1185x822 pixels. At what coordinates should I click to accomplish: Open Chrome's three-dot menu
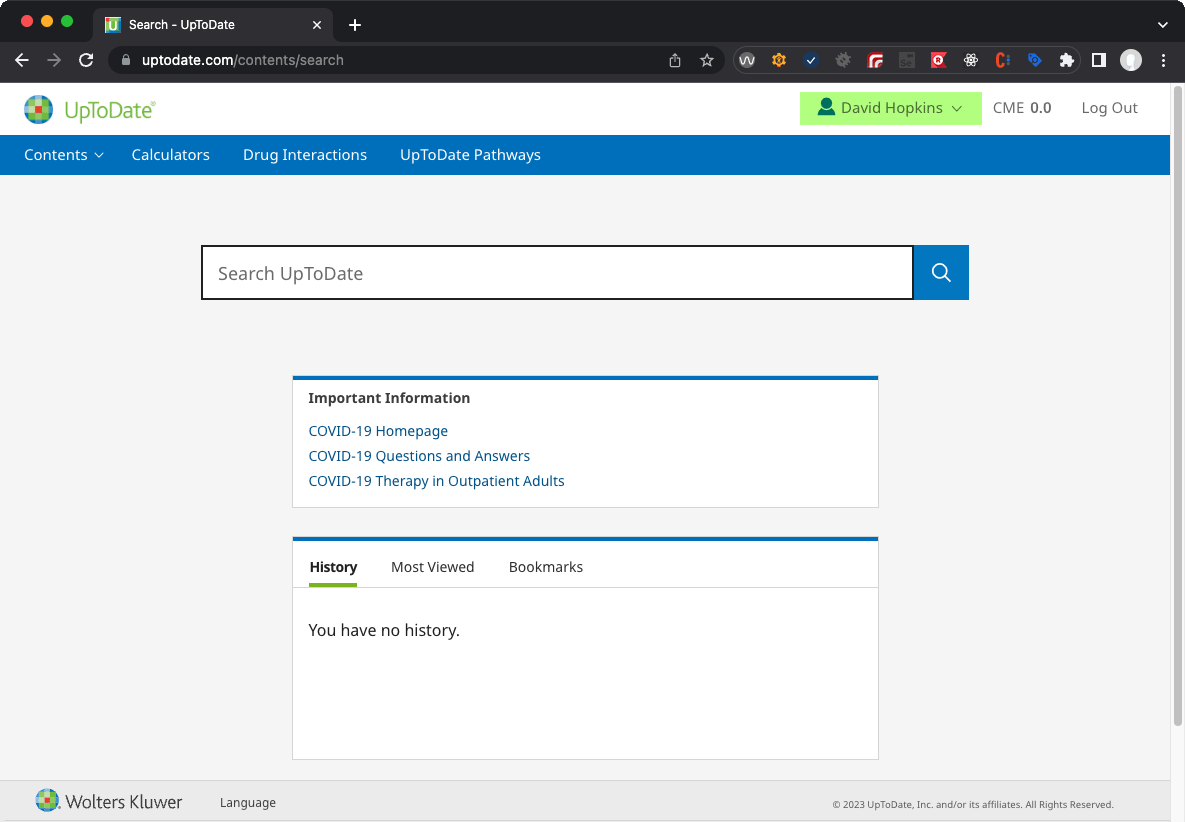click(1163, 60)
